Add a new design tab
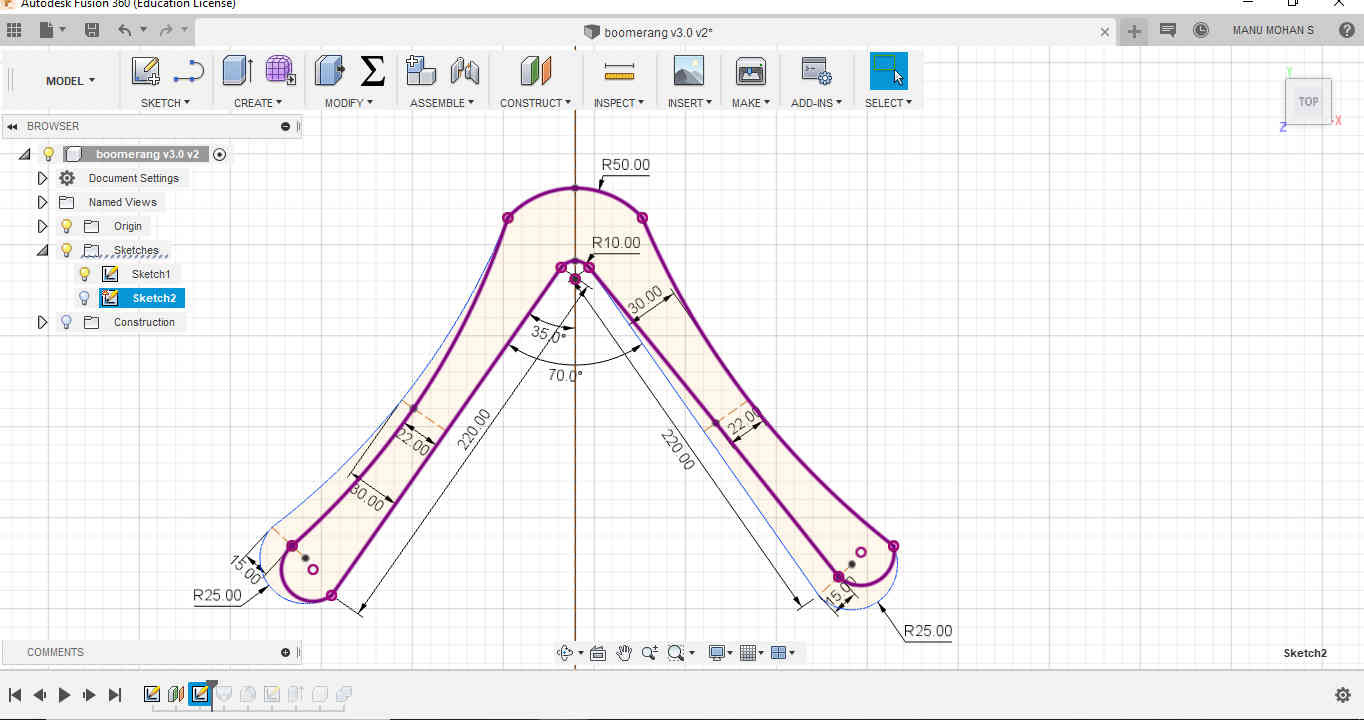The height and width of the screenshot is (720, 1364). tap(1134, 31)
